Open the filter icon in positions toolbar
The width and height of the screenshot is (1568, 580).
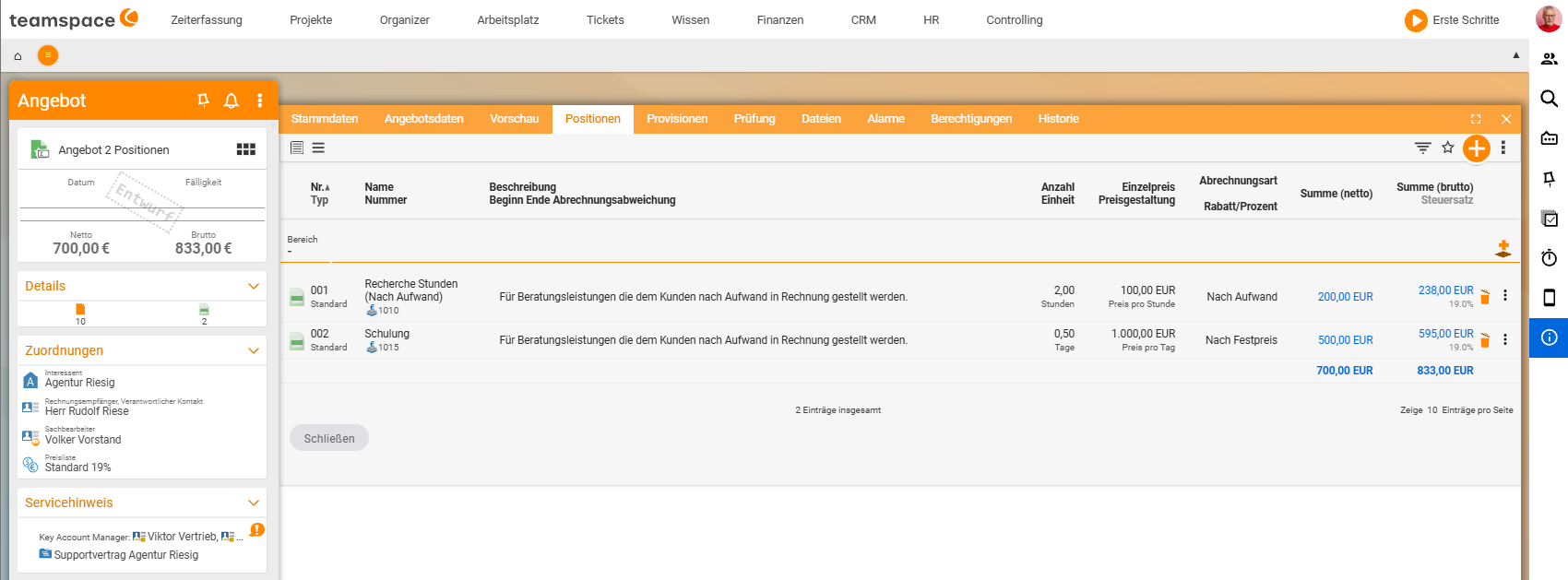(x=1423, y=148)
